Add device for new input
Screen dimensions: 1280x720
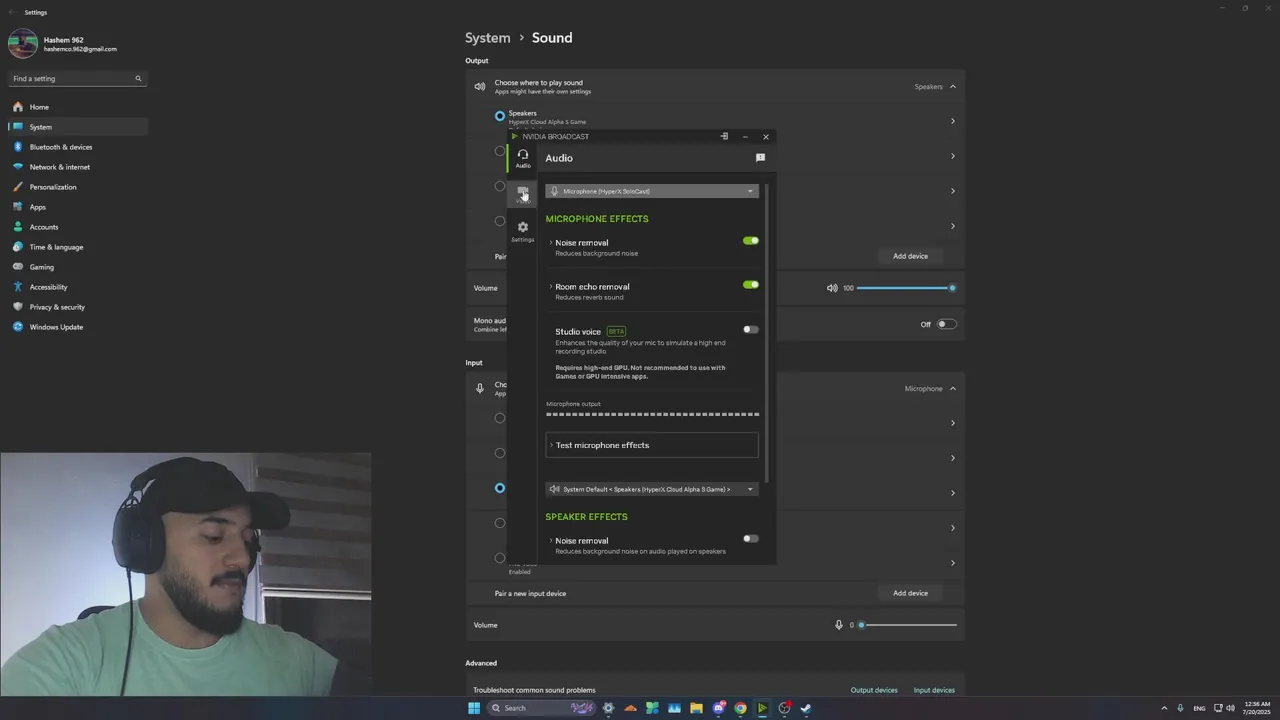point(910,593)
